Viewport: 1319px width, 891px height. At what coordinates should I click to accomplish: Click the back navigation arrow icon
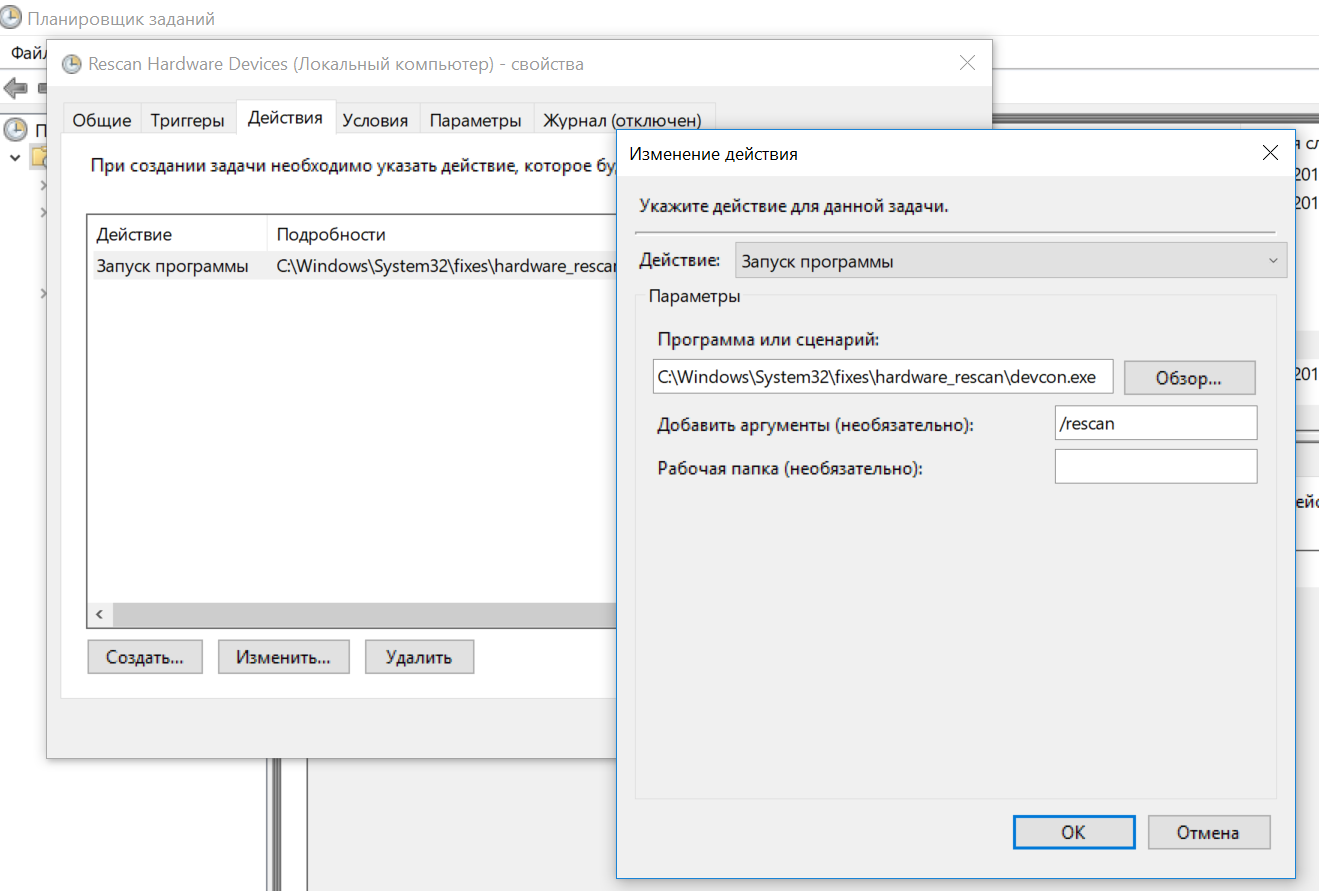[x=17, y=87]
